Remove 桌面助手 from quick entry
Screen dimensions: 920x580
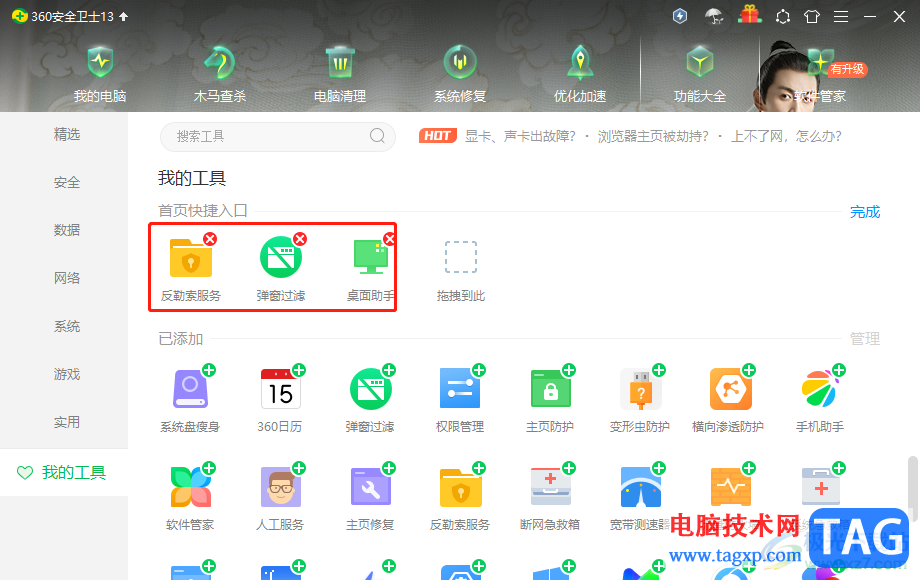pyautogui.click(x=390, y=239)
